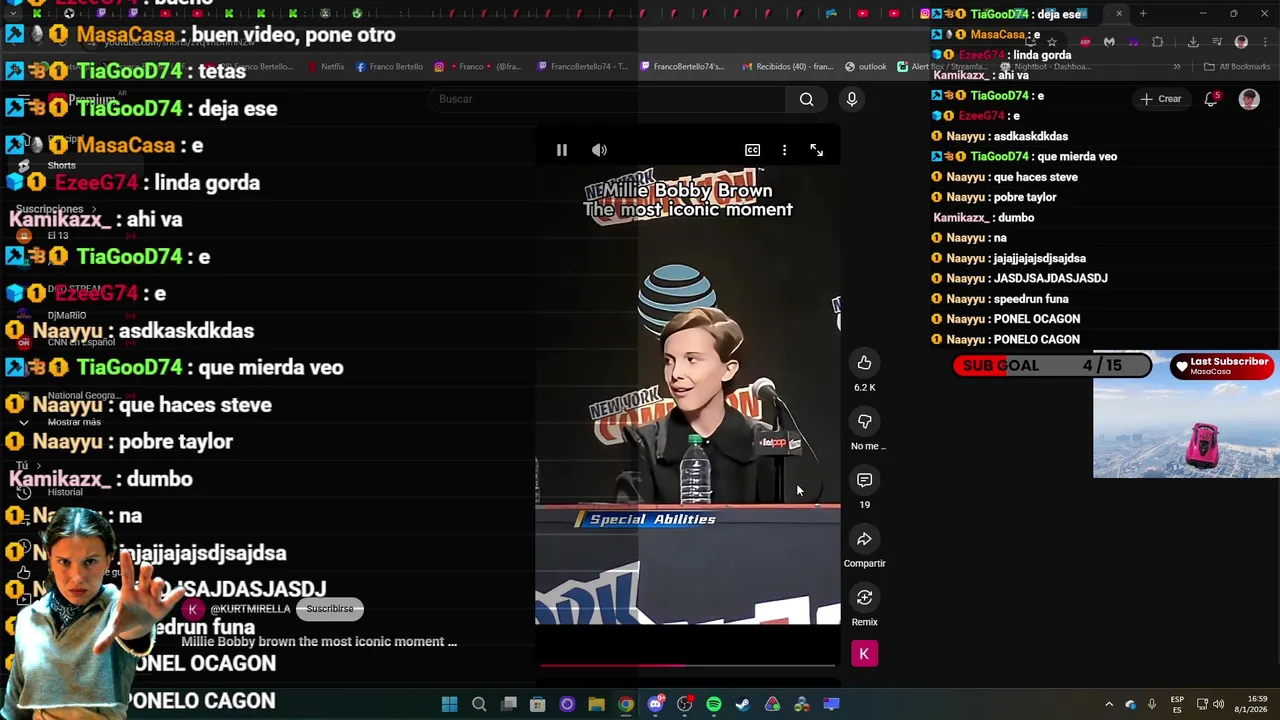Click the Last Subscriber MasaCasa badge
Viewport: 1280px width, 720px height.
click(1222, 366)
